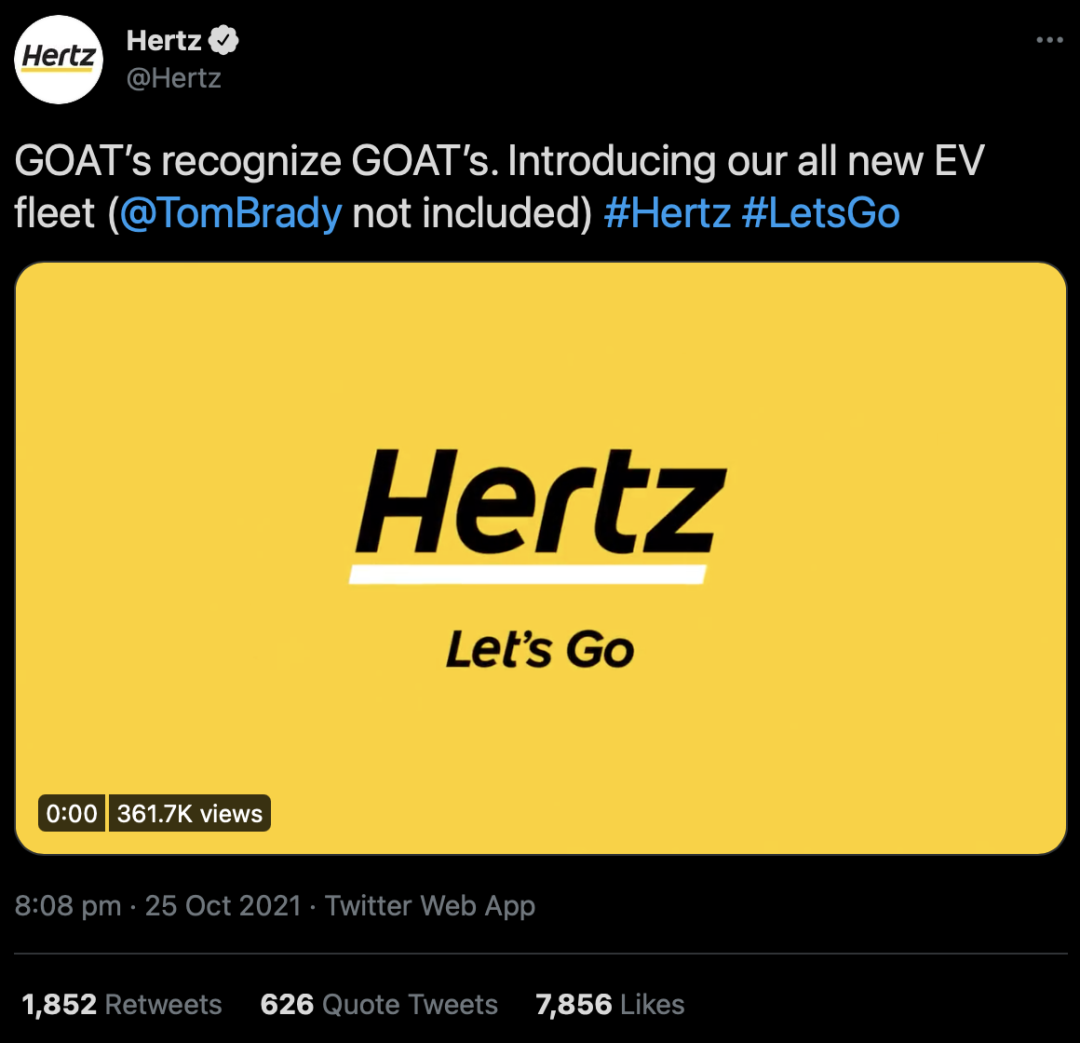Open the Twitter Web App source link
This screenshot has height=1043, width=1080.
click(430, 905)
